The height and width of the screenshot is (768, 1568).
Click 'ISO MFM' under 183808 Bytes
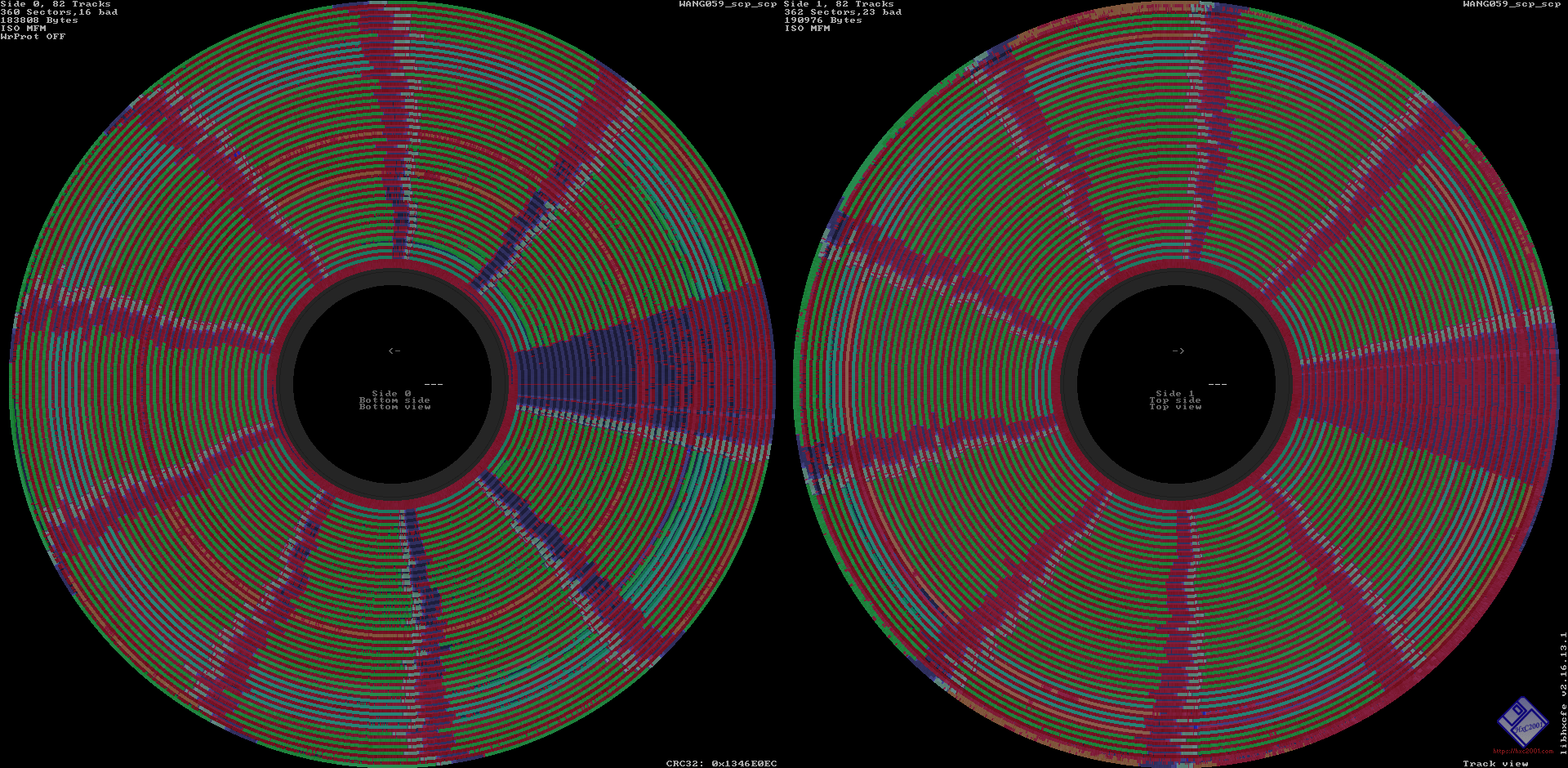tap(23, 29)
